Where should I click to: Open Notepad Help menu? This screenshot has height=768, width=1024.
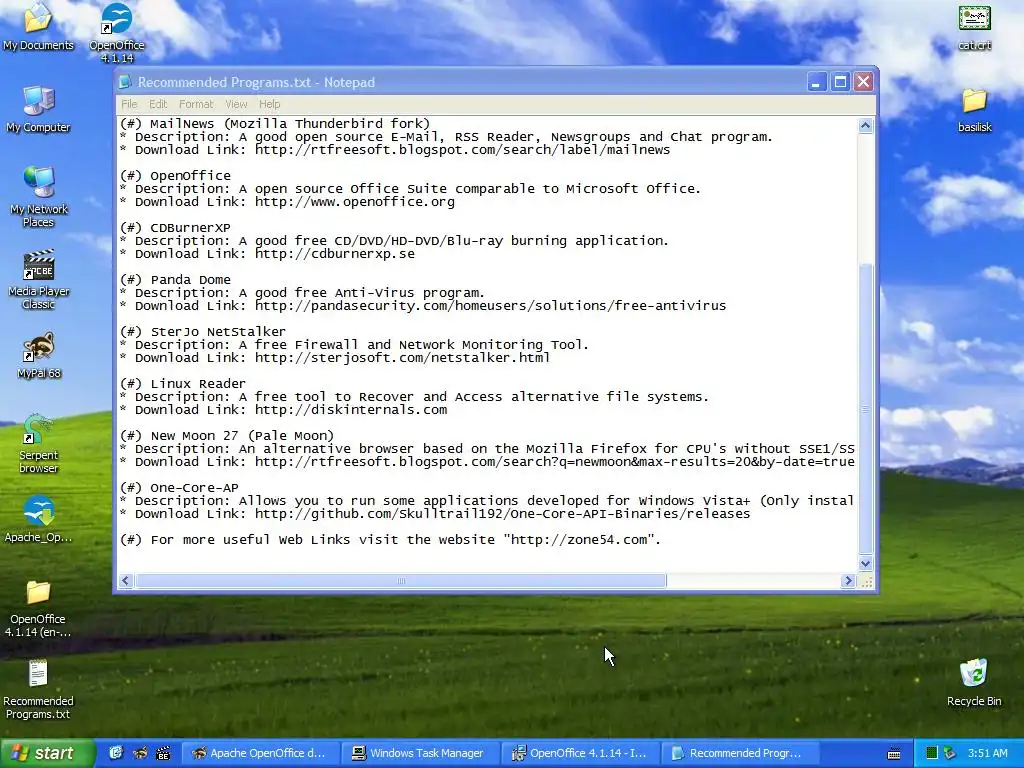269,104
